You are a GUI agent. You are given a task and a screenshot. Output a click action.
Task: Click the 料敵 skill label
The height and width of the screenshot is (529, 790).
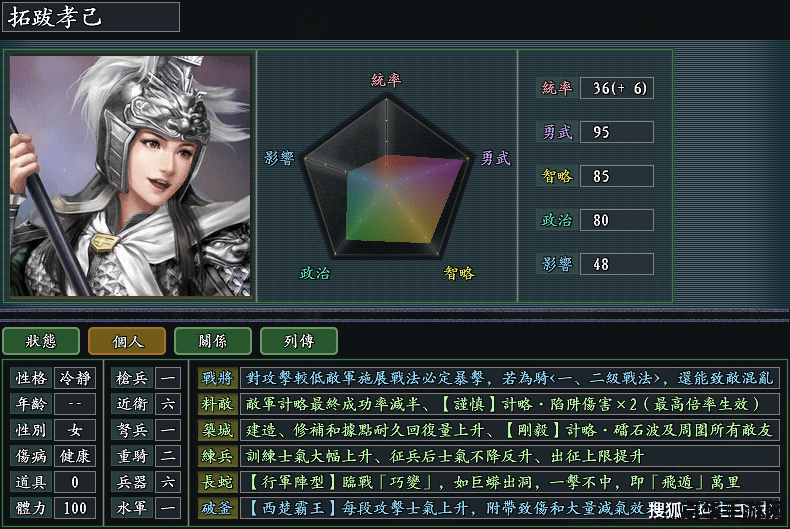218,404
